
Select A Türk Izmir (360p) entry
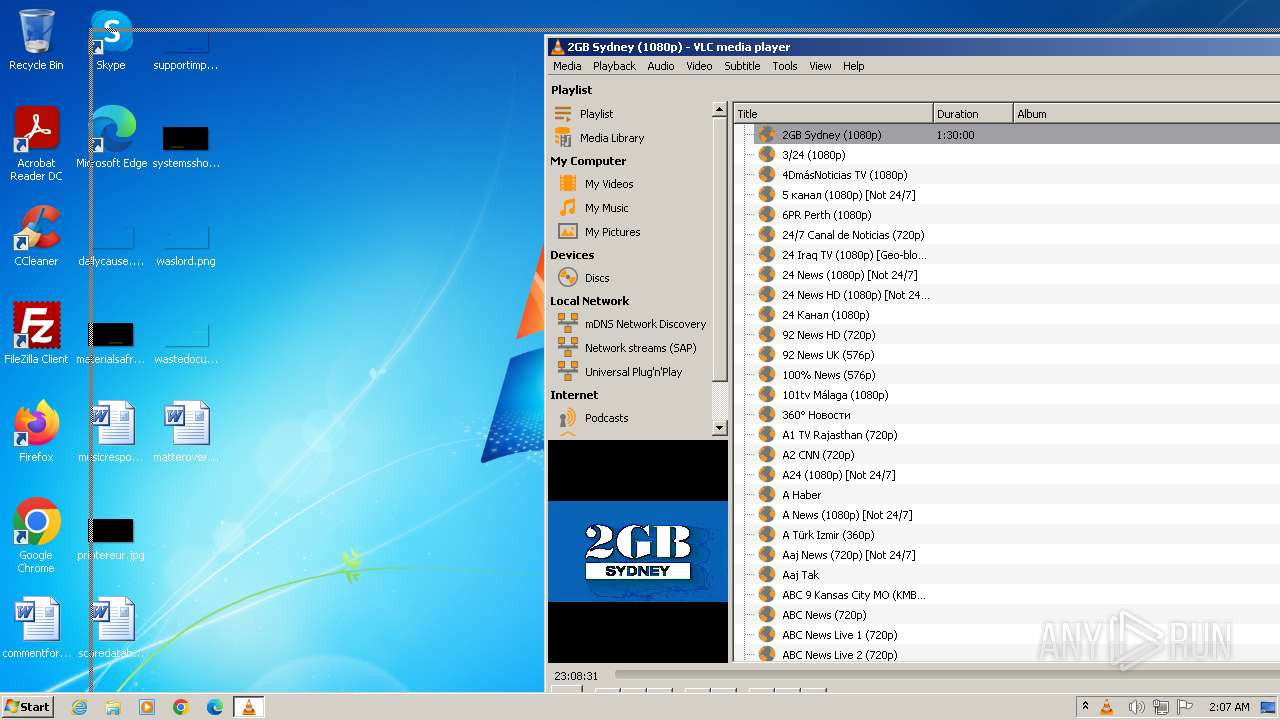1006,535
